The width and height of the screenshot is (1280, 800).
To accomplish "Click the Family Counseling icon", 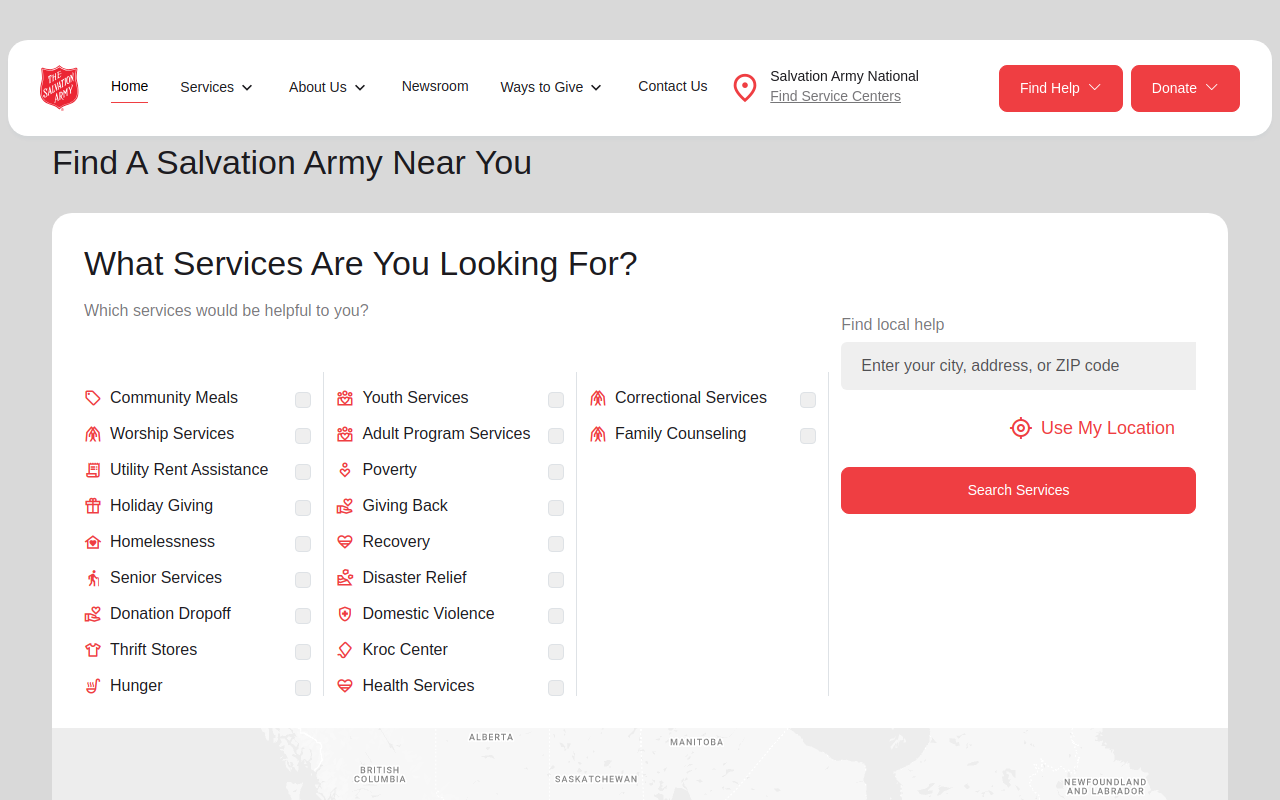I will coord(598,434).
